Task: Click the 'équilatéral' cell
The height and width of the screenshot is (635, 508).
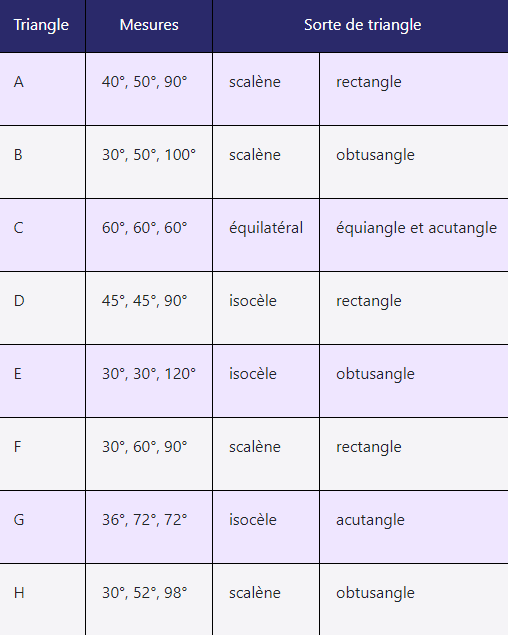Action: click(x=266, y=235)
